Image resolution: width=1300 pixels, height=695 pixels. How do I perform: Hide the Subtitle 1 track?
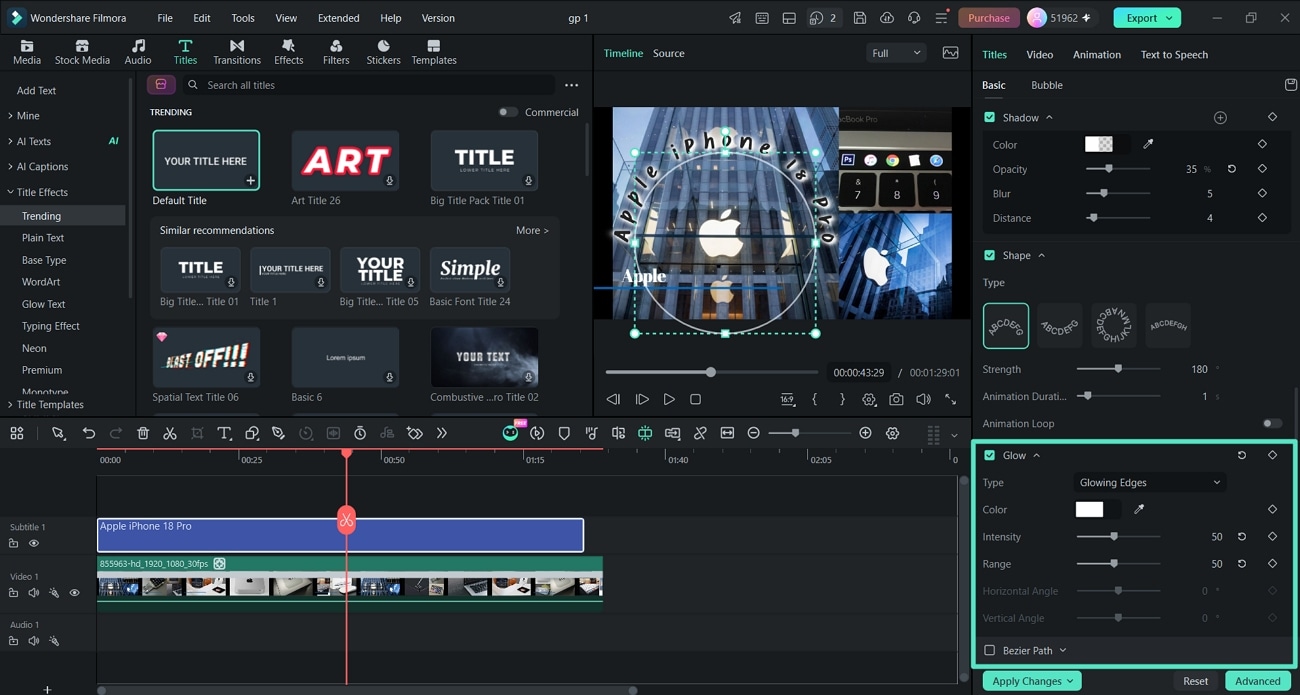34,544
